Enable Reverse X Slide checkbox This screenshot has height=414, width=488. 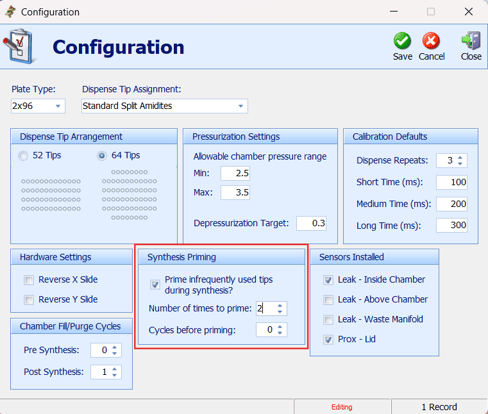point(29,280)
